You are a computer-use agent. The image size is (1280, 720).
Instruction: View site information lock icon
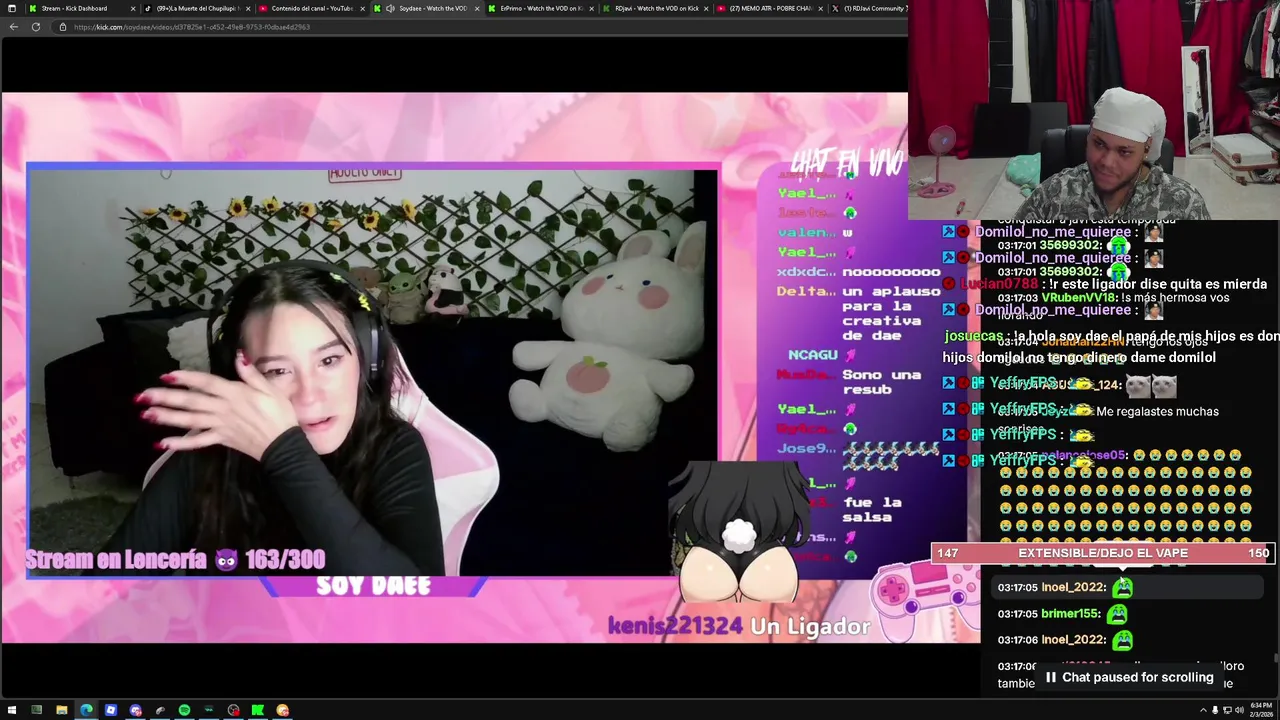pyautogui.click(x=63, y=27)
